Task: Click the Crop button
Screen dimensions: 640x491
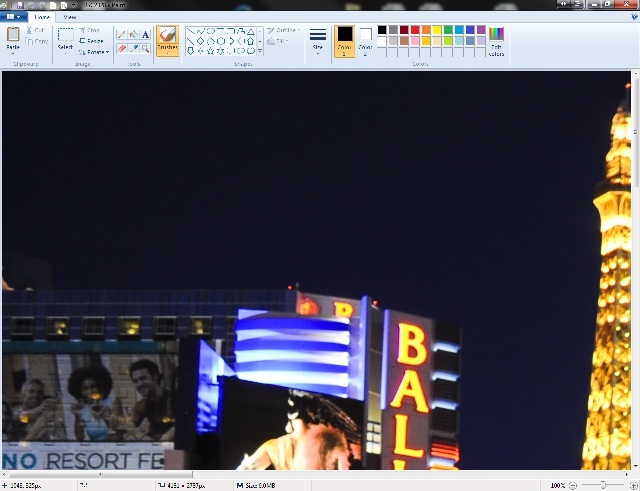Action: (x=89, y=30)
